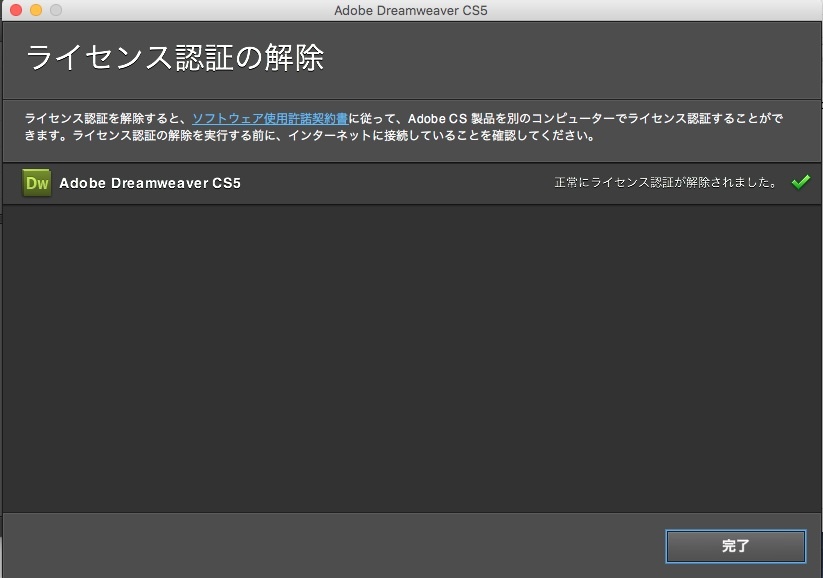The image size is (823, 578).
Task: Click the Dreamweaver Dw product icon
Action: [x=37, y=183]
